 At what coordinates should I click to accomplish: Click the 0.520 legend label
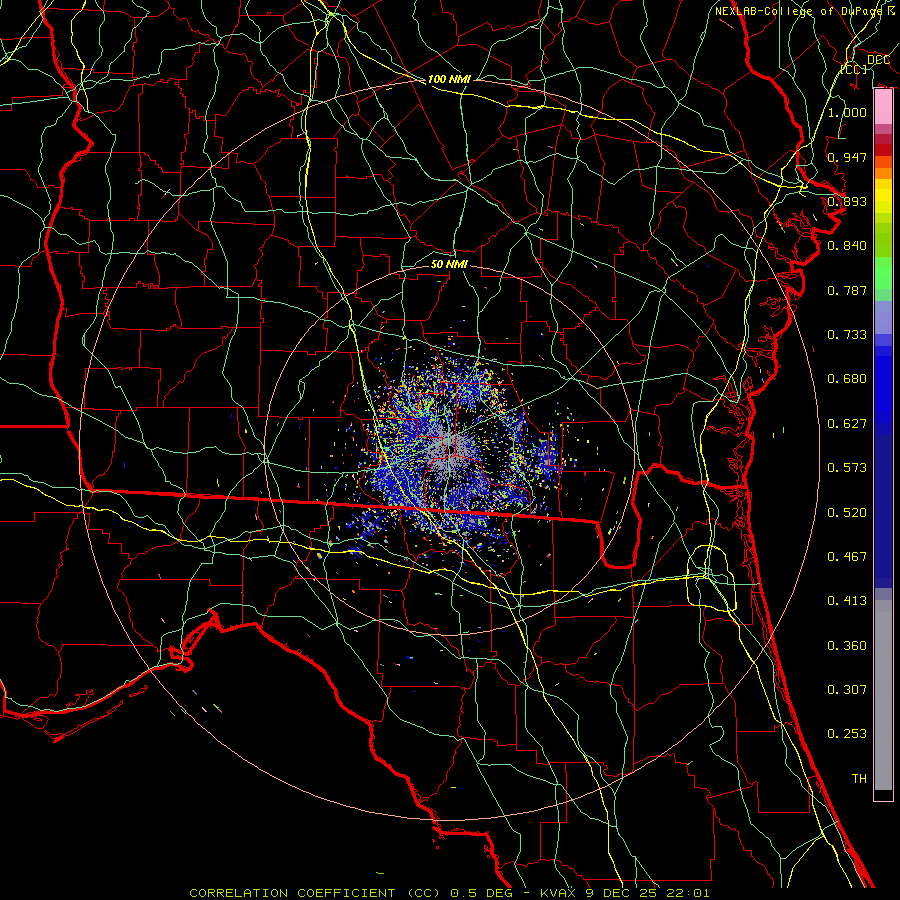coord(847,513)
